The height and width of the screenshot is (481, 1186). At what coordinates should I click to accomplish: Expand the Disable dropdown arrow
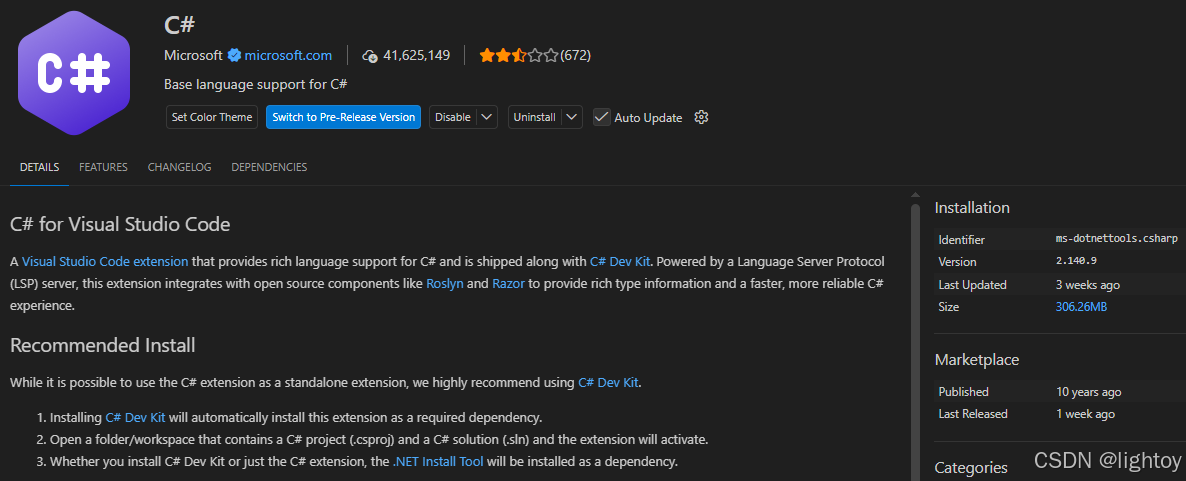(487, 117)
